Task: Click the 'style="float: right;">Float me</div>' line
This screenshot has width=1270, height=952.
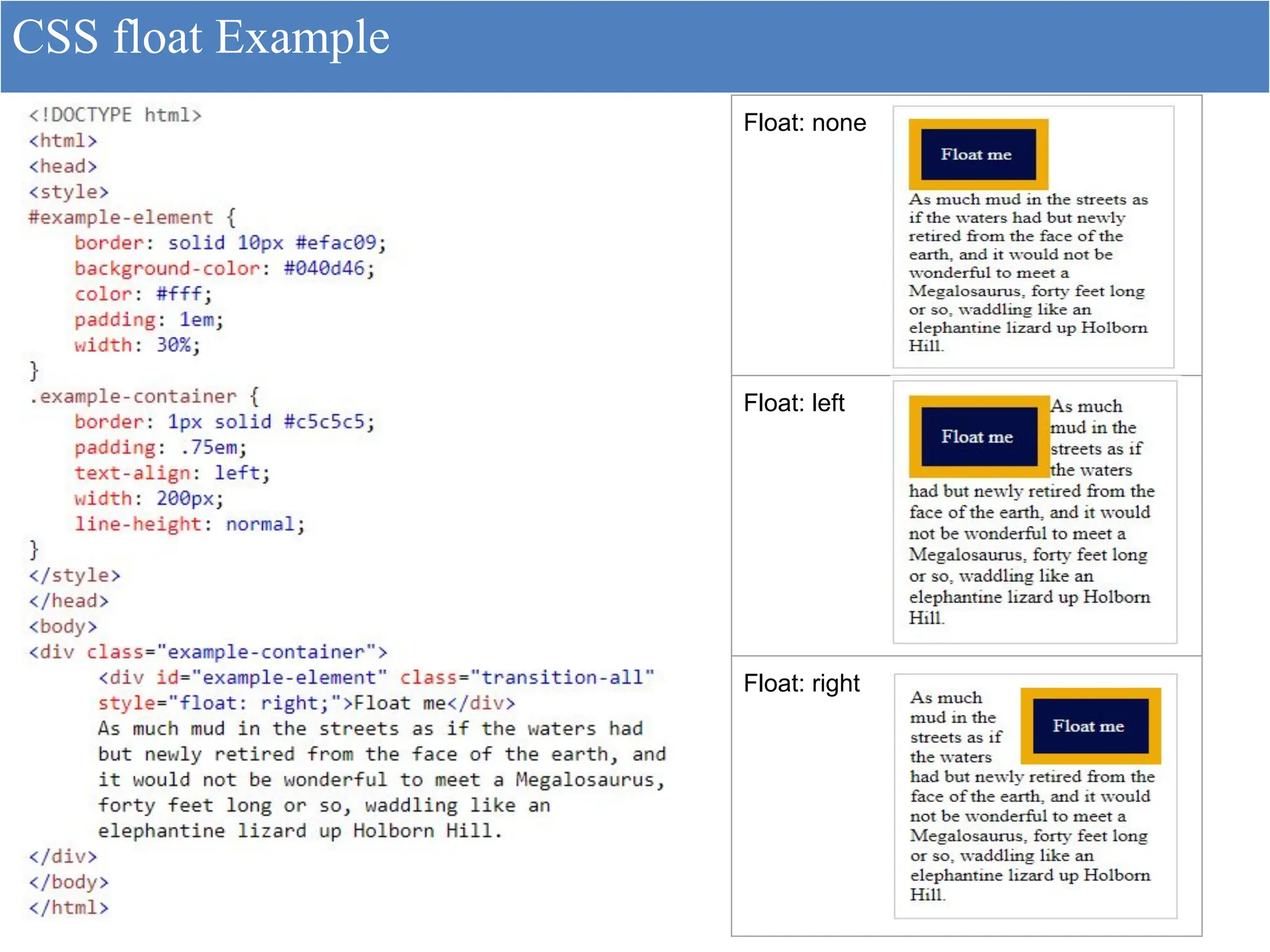Action: click(306, 703)
